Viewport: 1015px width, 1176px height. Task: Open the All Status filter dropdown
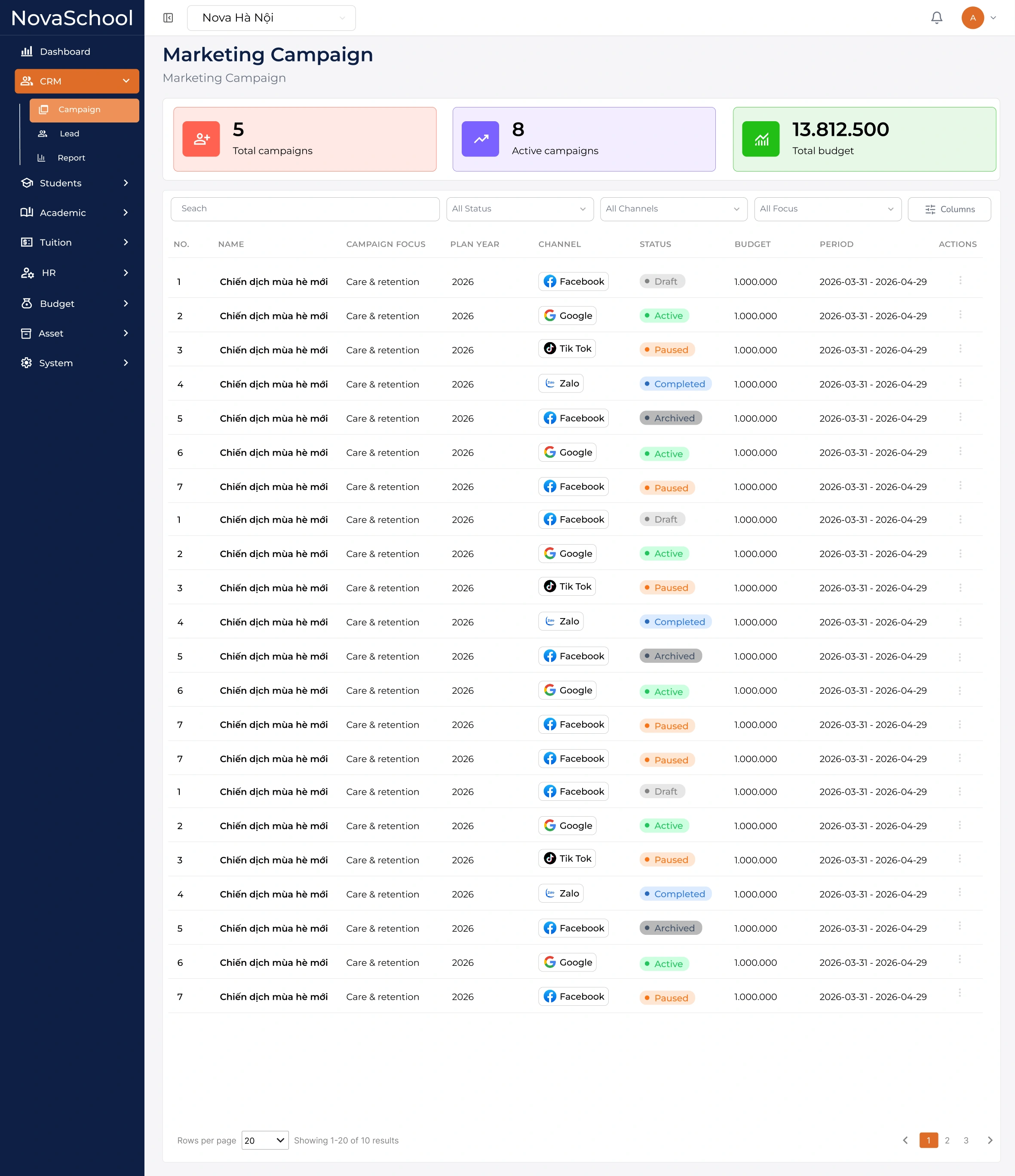tap(519, 209)
